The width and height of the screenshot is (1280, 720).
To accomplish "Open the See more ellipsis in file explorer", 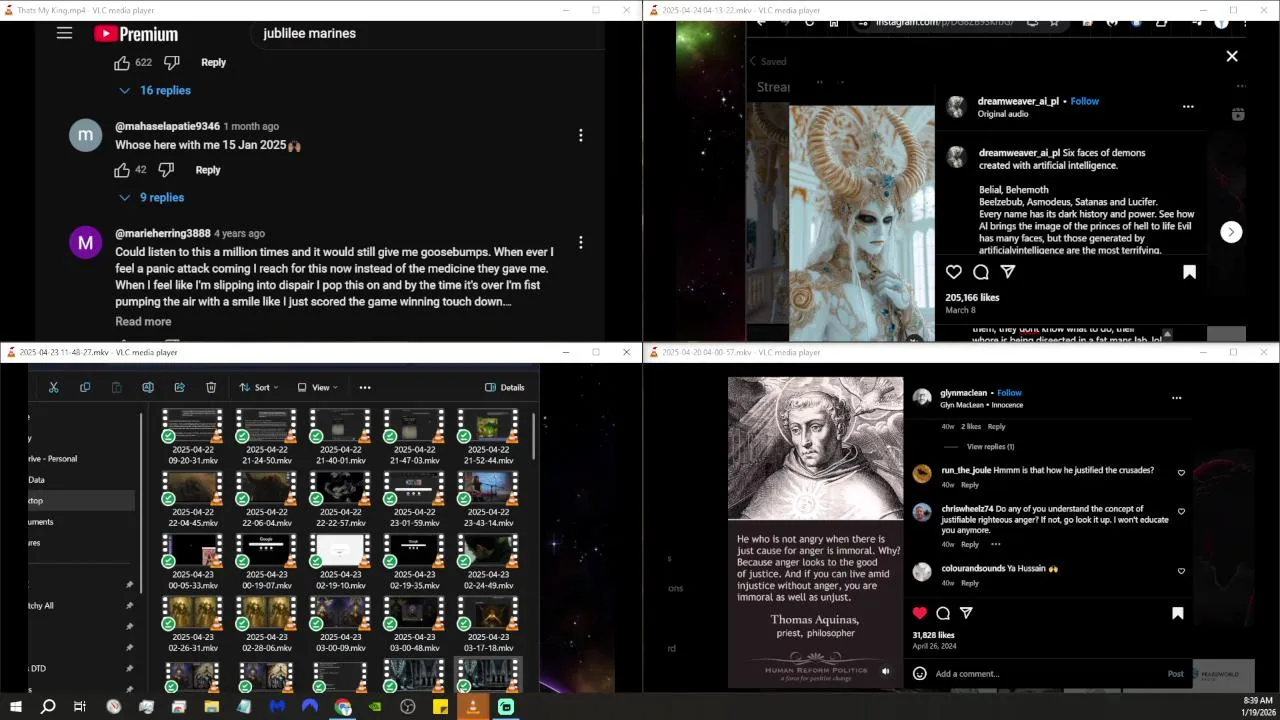I will tap(365, 387).
